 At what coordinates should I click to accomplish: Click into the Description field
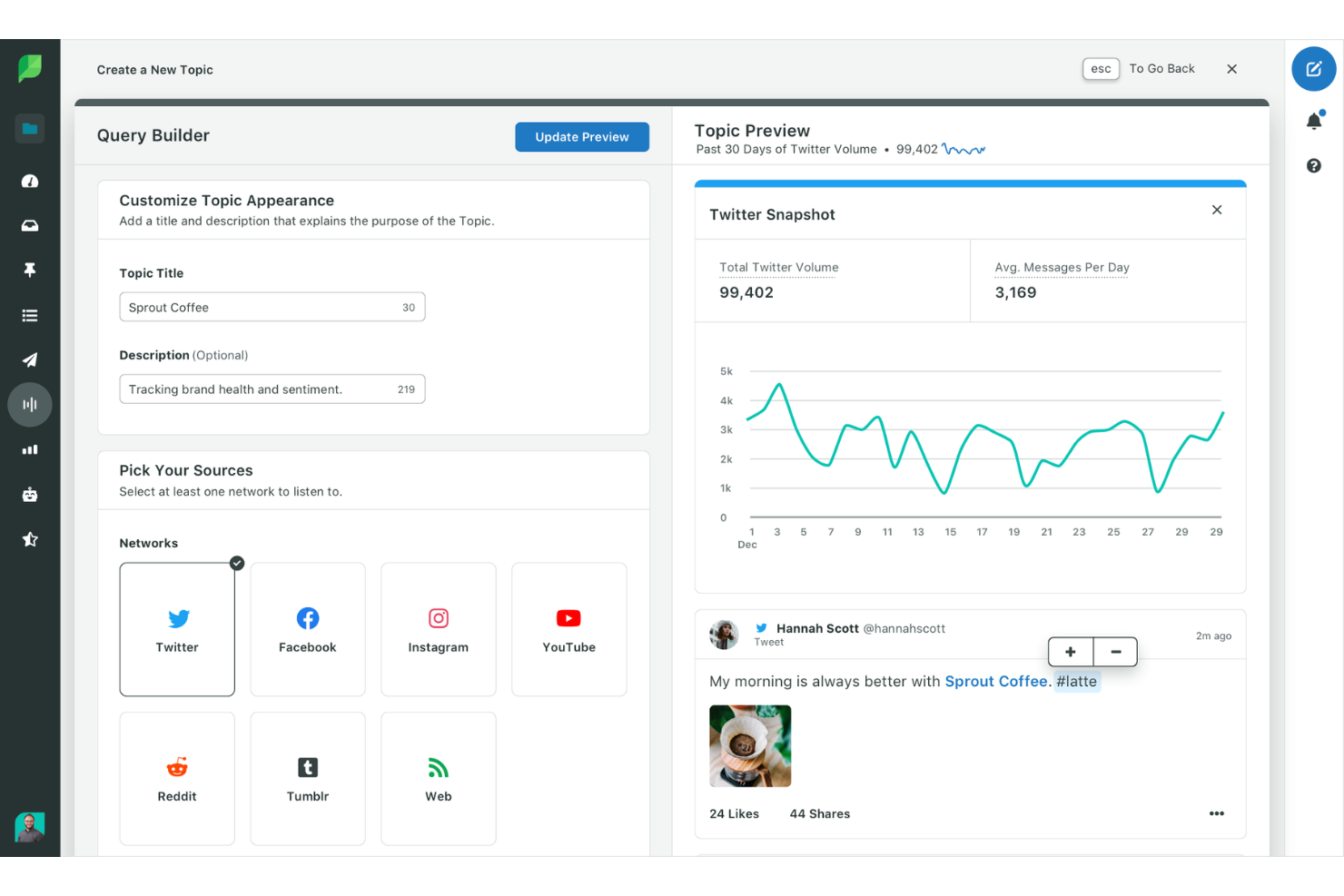pyautogui.click(x=272, y=389)
